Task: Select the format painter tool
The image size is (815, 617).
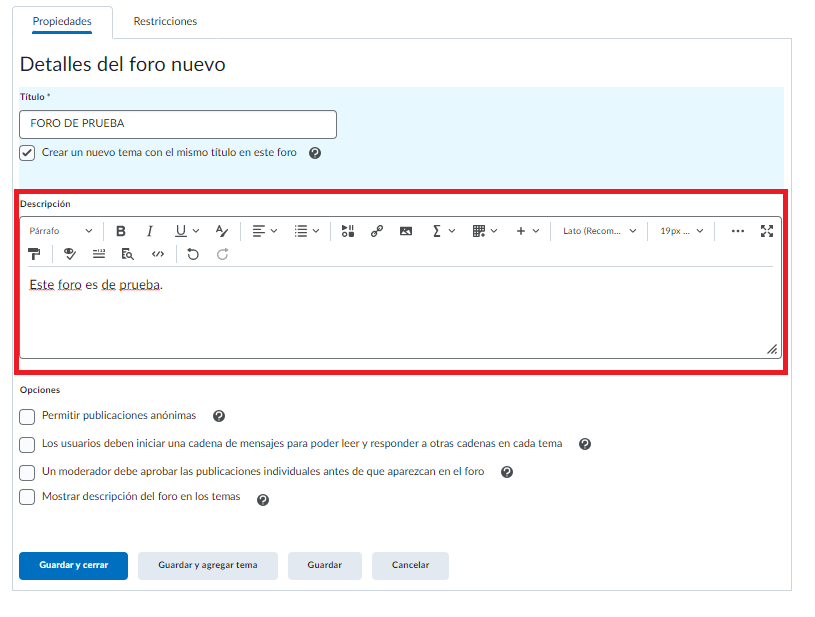Action: click(35, 254)
